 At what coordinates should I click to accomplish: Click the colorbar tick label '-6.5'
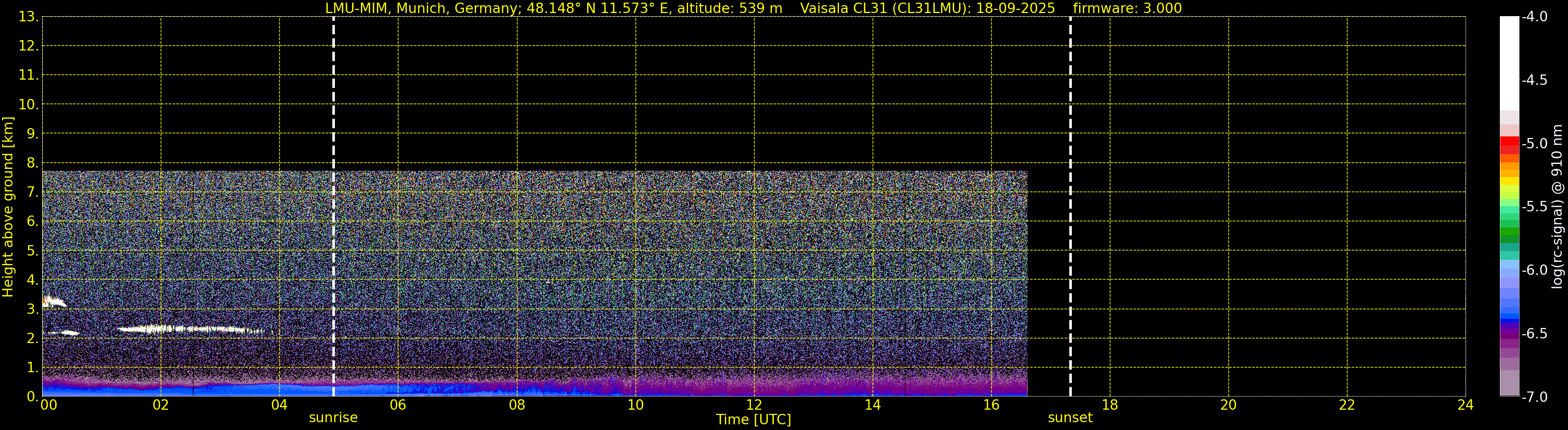(1534, 334)
